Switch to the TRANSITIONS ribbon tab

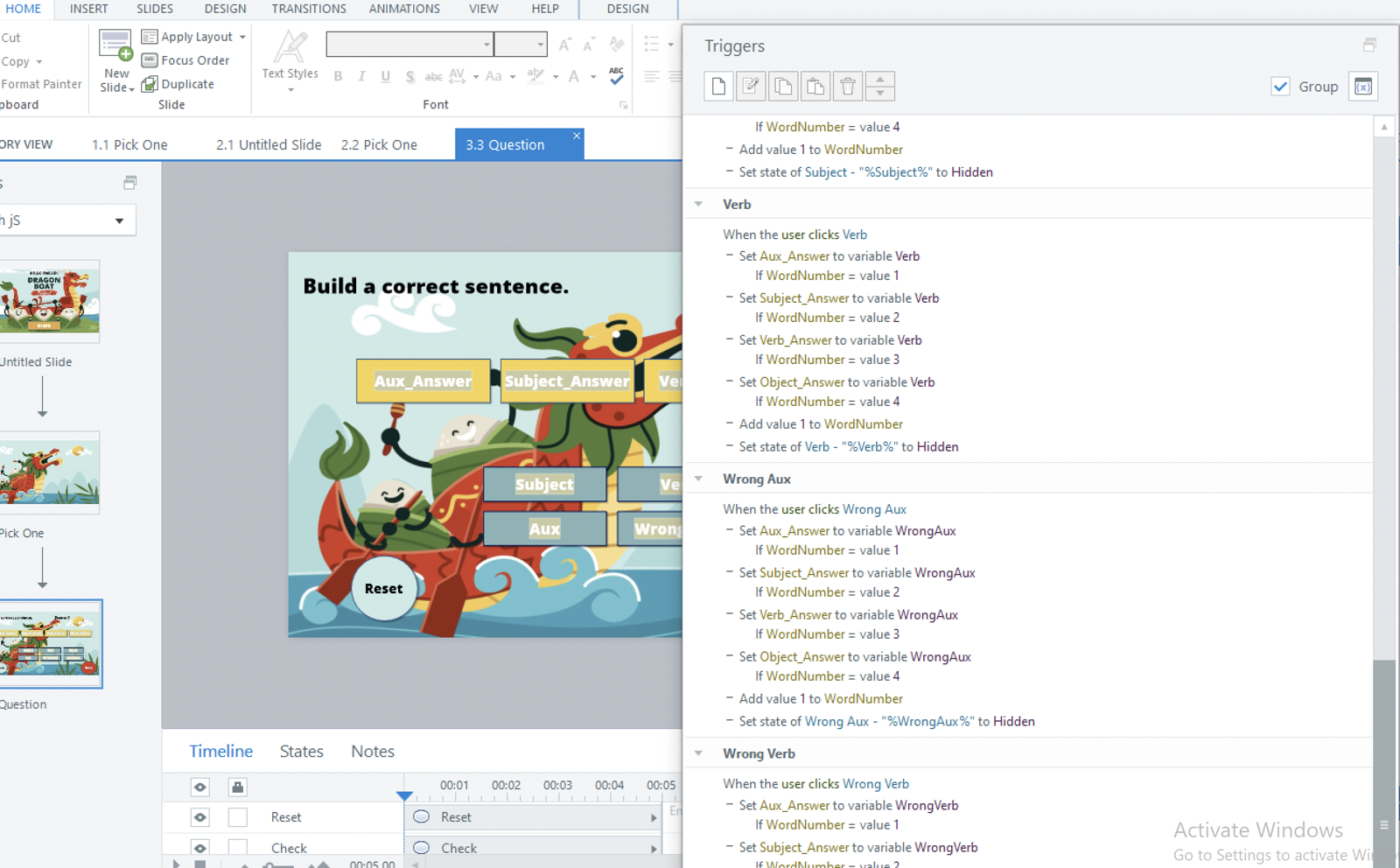(x=309, y=9)
